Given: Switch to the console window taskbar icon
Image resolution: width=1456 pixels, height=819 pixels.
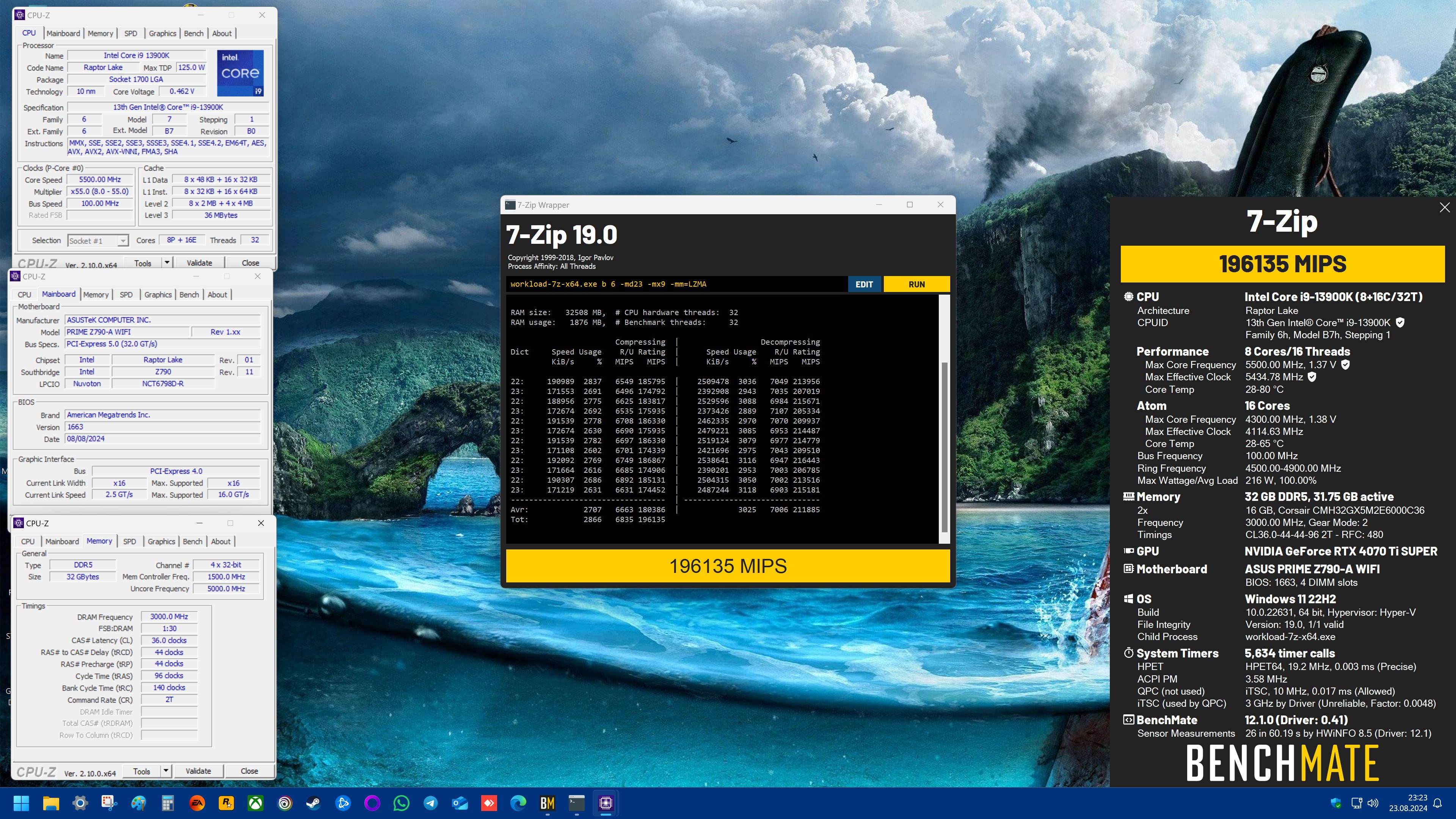Looking at the screenshot, I should (x=576, y=803).
